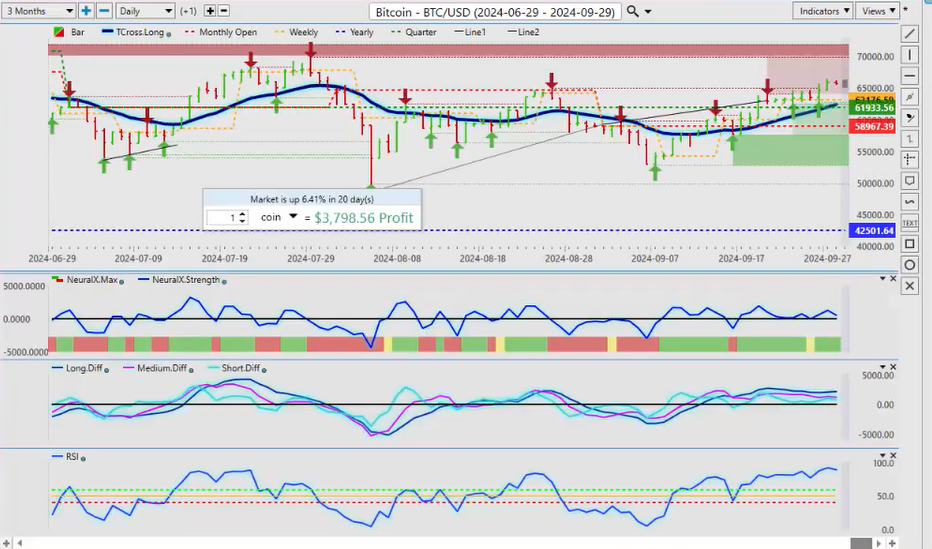Open the coin unit dropdown

(x=293, y=217)
